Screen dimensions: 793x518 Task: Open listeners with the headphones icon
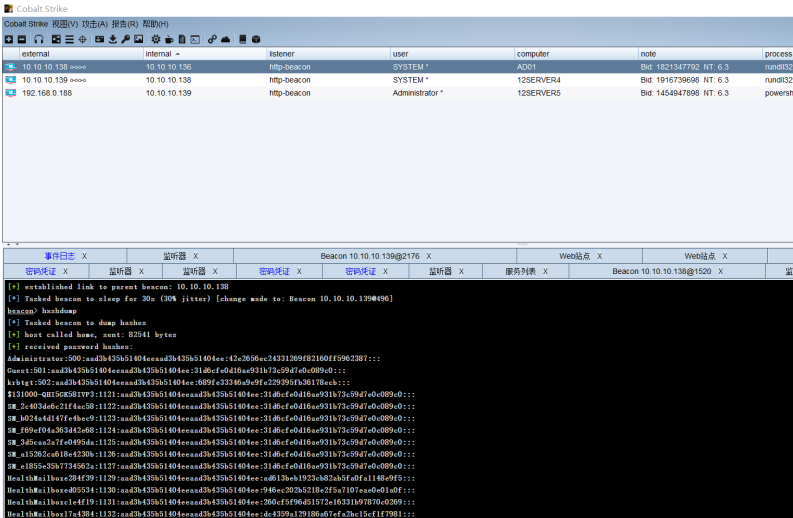(x=38, y=39)
